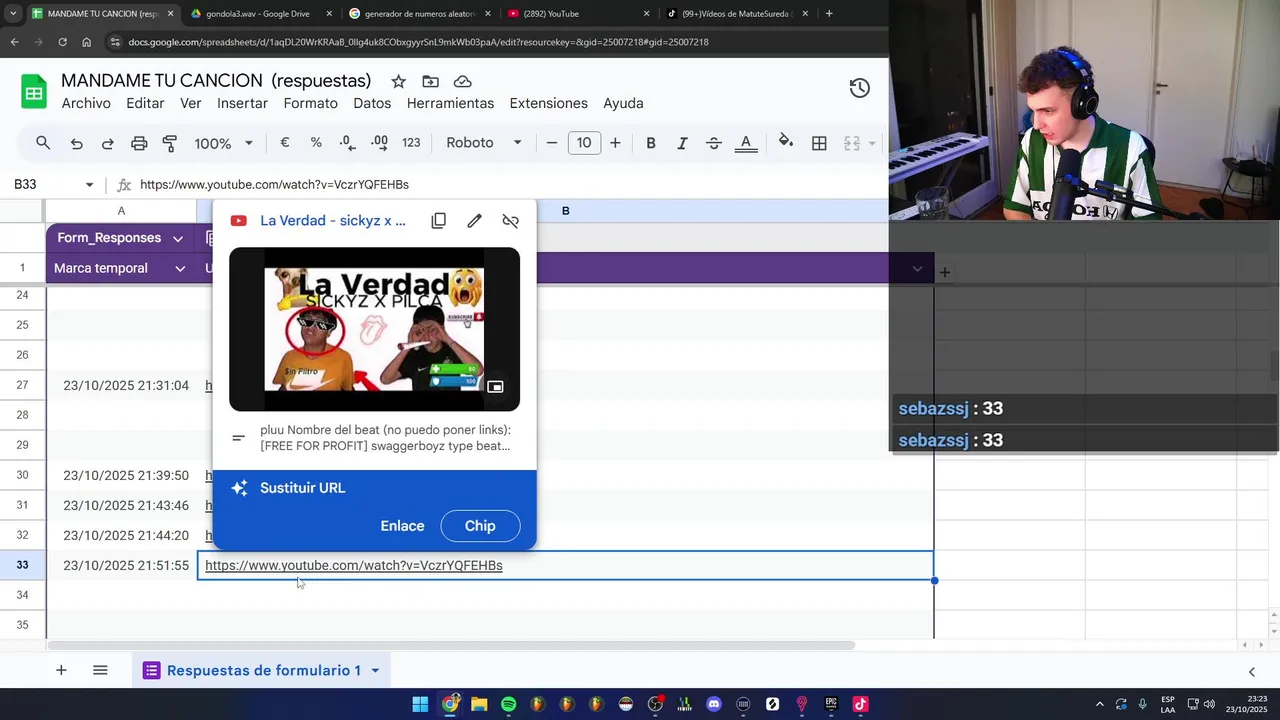Screen dimensions: 1280x720
Task: Show all sheets list
Action: (100, 670)
